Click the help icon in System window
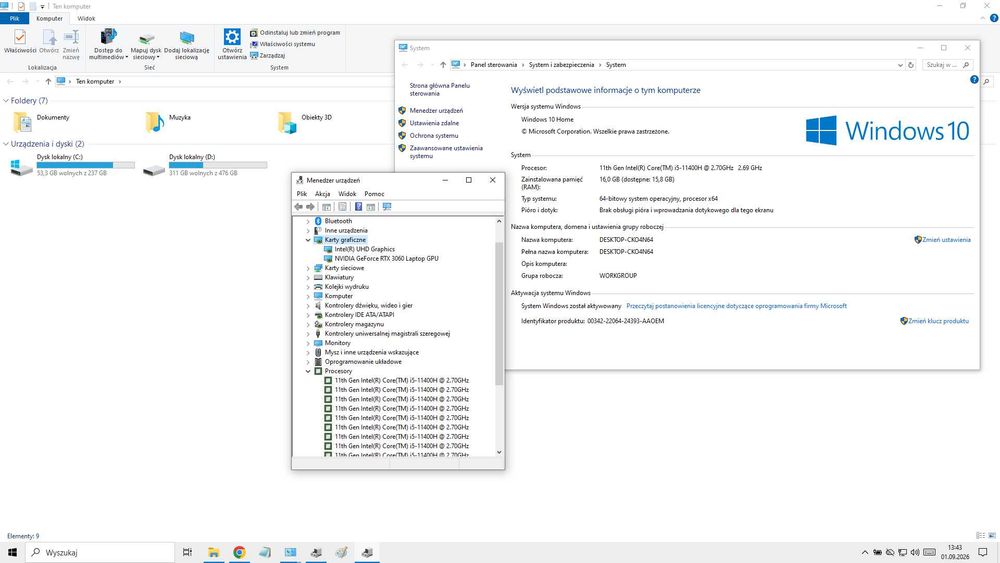 click(974, 80)
